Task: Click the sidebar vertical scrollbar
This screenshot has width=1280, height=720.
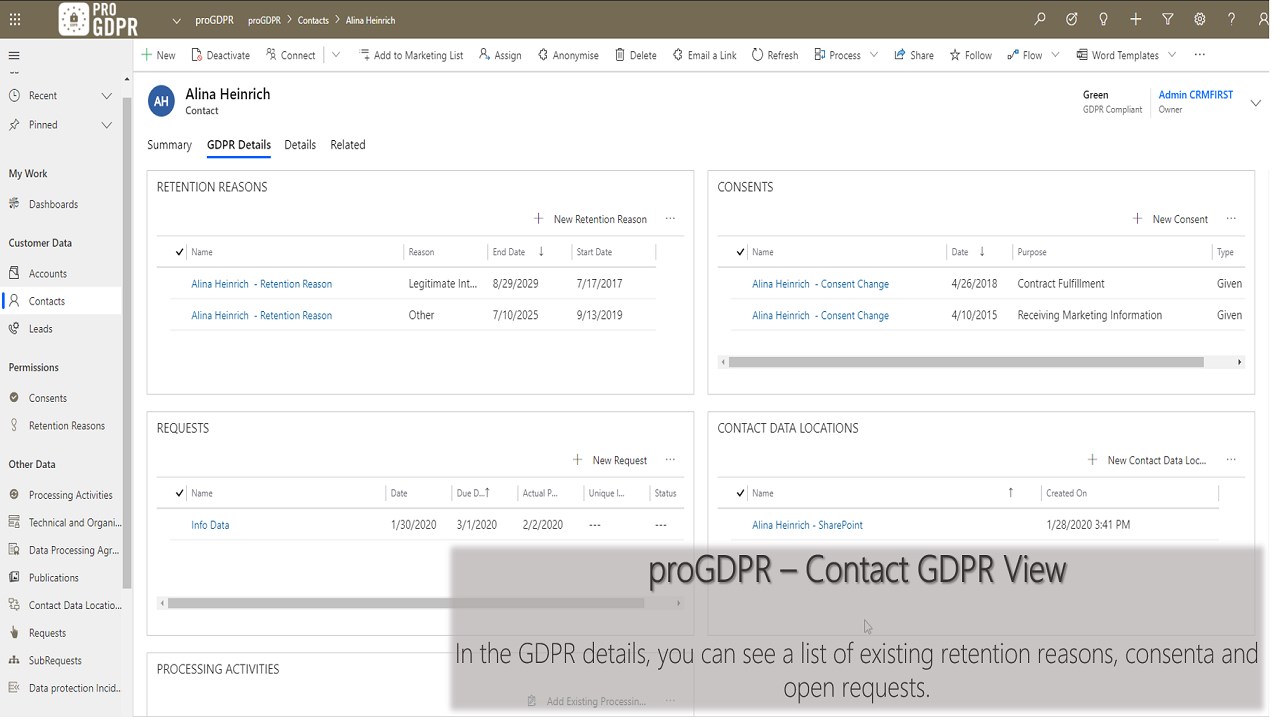Action: pyautogui.click(x=127, y=343)
